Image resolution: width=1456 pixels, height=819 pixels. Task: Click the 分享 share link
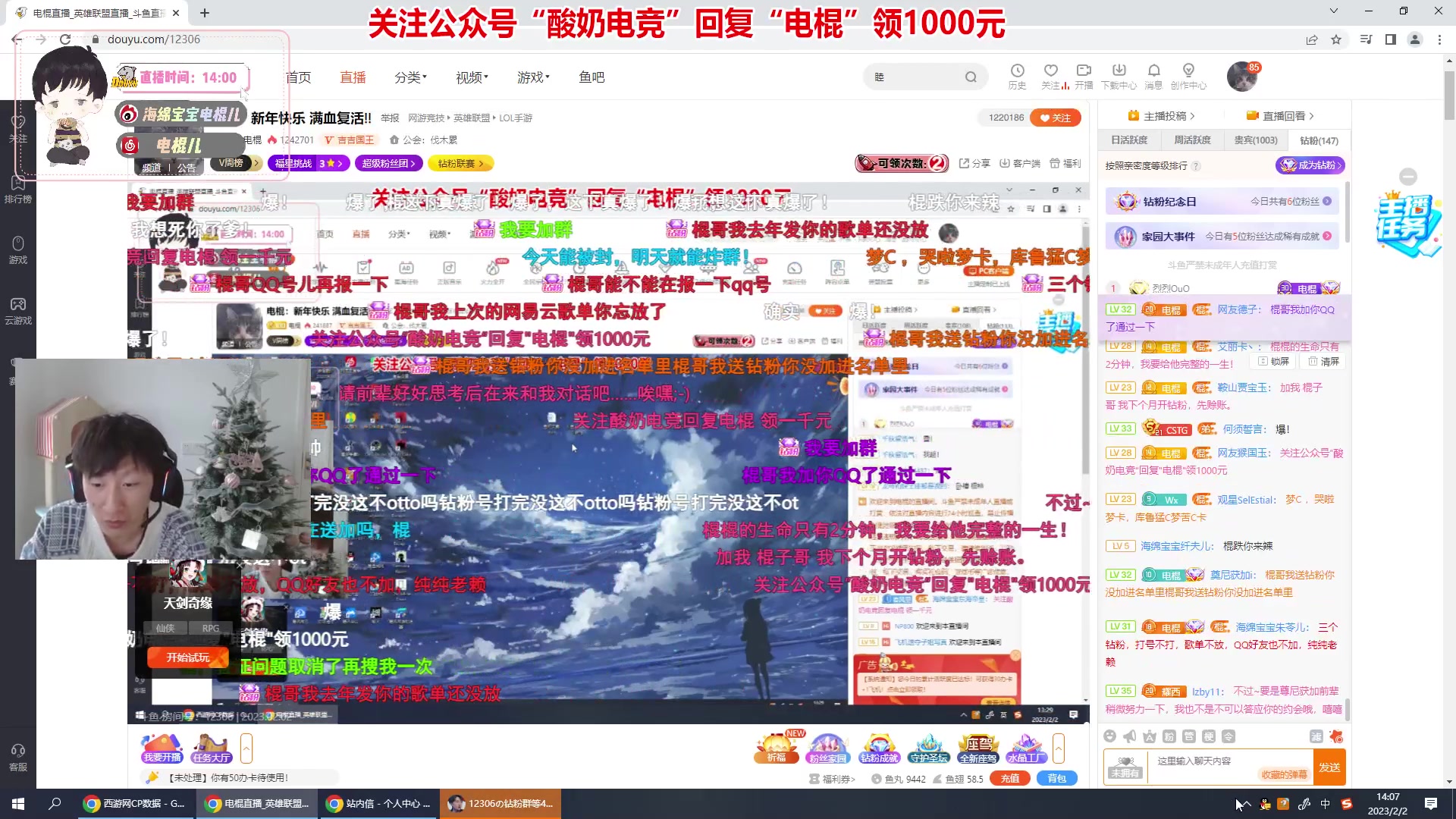[x=975, y=163]
